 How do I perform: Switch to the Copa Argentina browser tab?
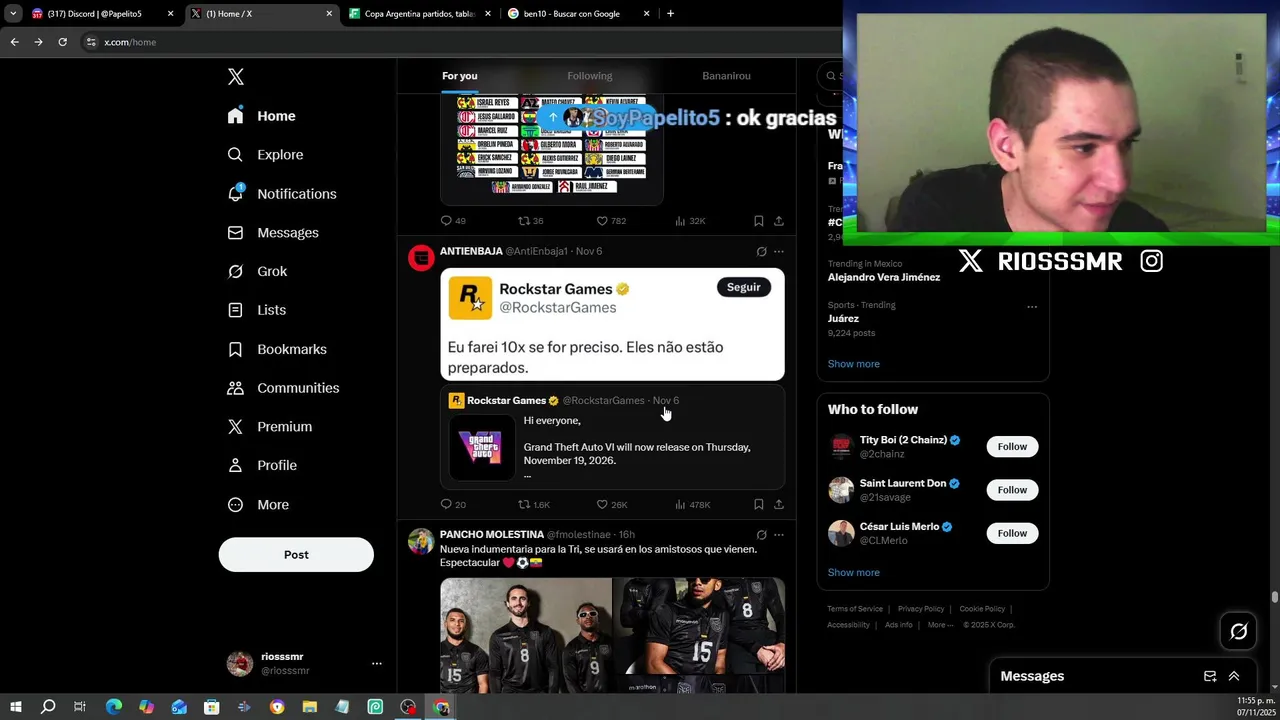coord(420,14)
